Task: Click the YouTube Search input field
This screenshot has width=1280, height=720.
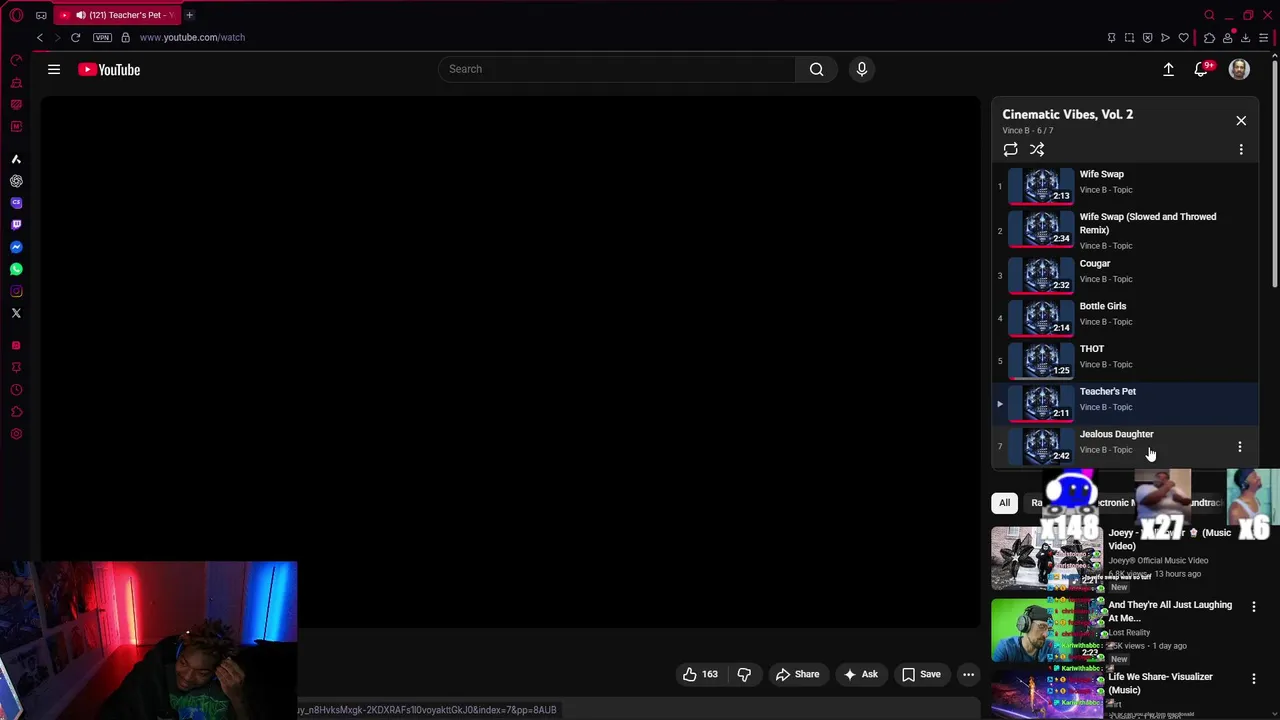Action: (617, 69)
